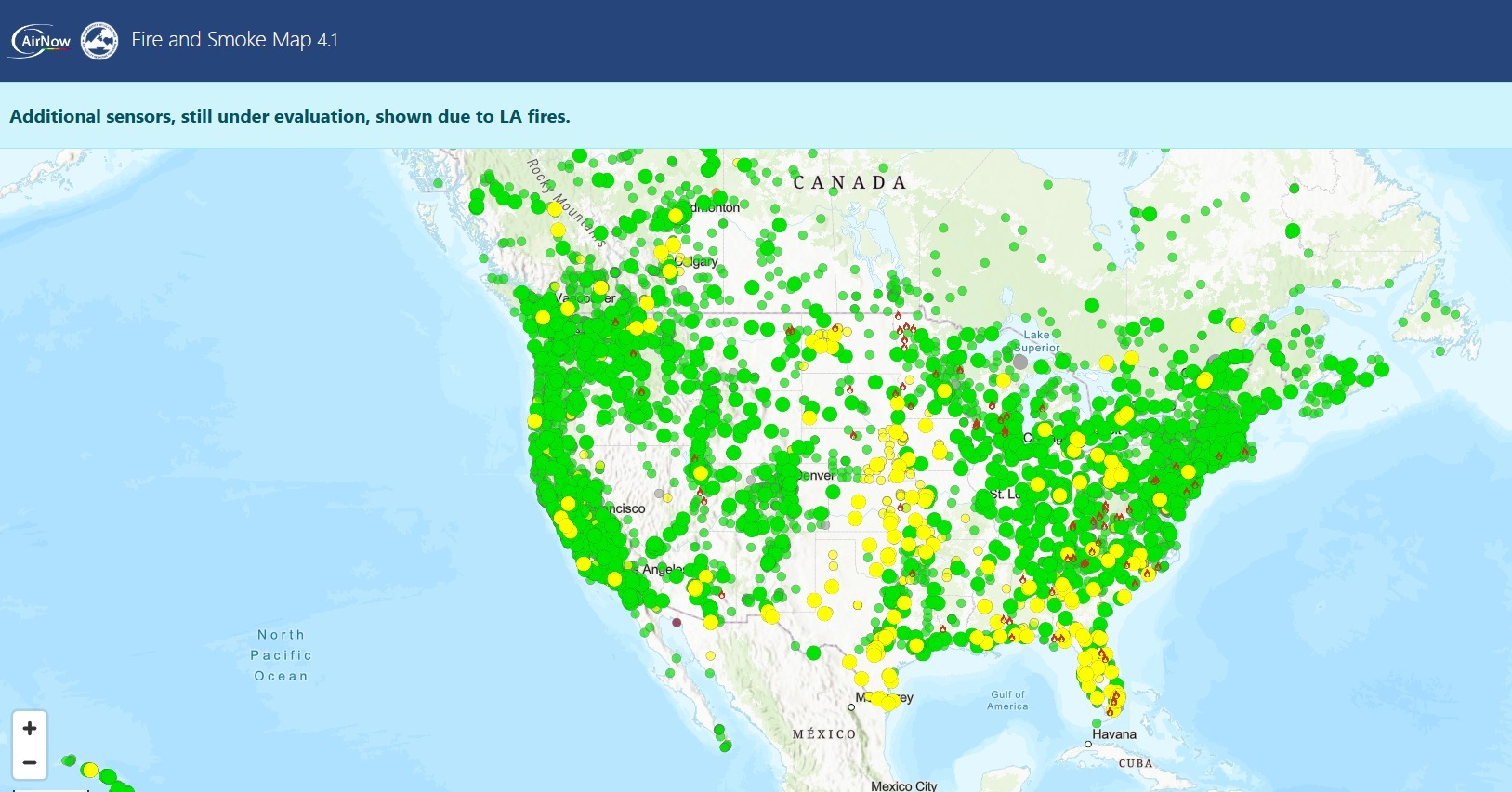Click the Mexico City label

point(904,785)
